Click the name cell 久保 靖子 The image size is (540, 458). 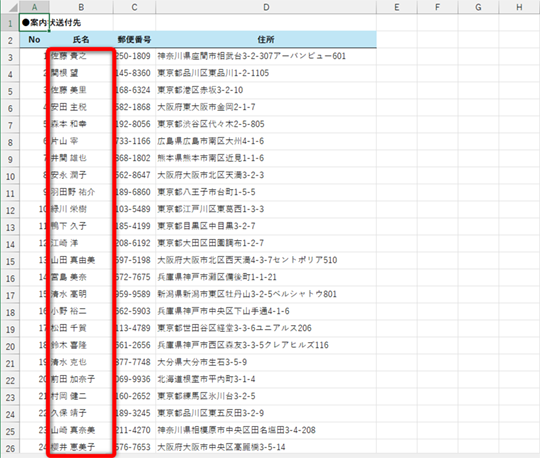tap(81, 414)
